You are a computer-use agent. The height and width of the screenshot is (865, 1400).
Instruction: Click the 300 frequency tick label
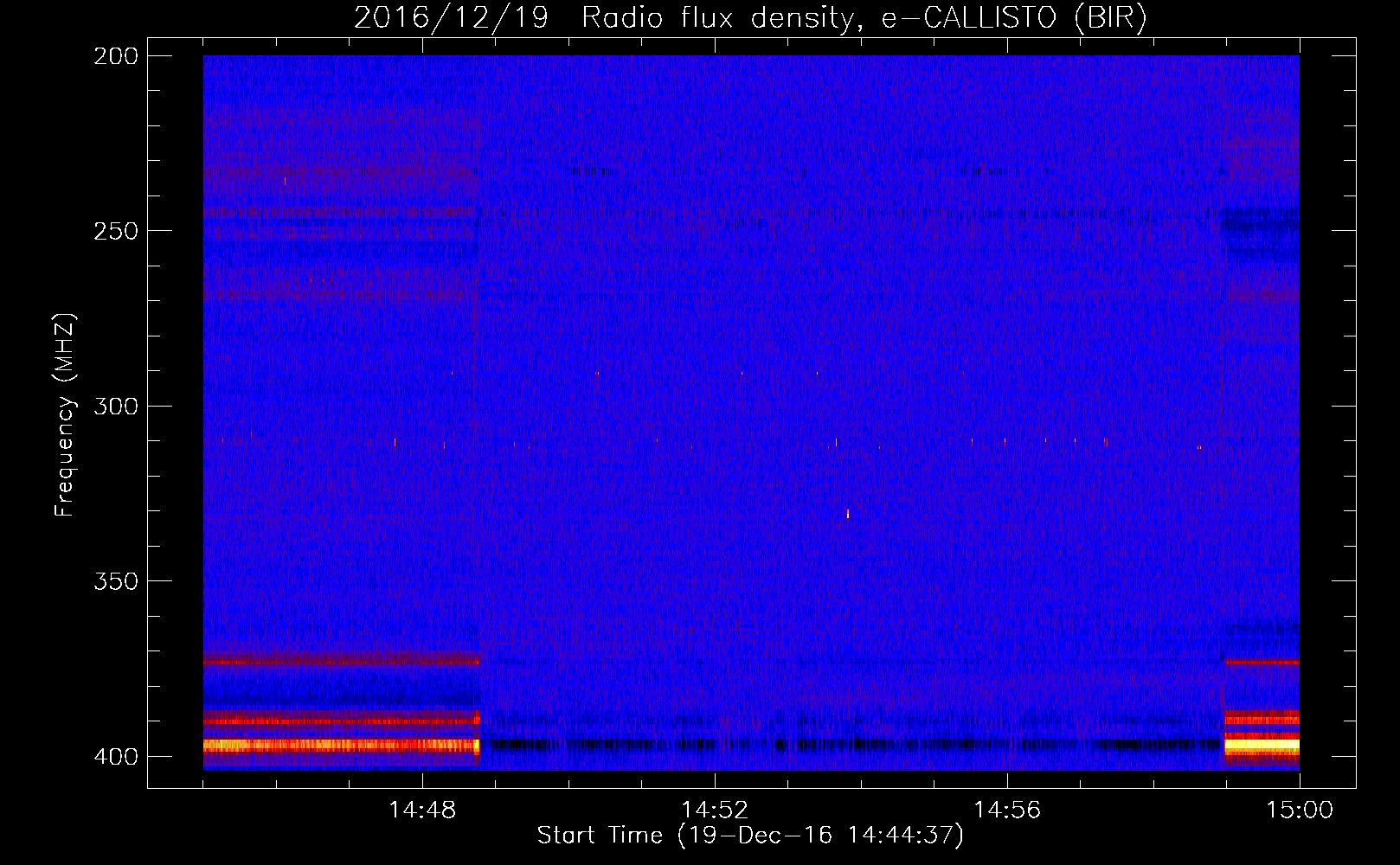click(116, 407)
